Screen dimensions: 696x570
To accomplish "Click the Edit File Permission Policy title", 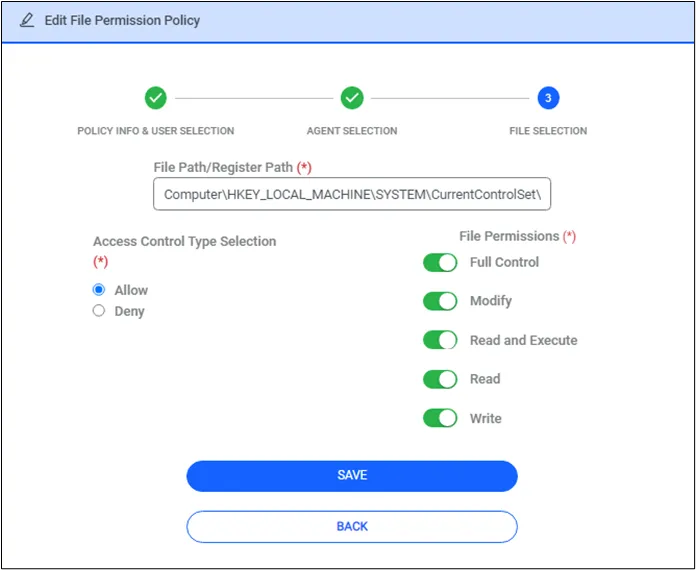I will 123,20.
